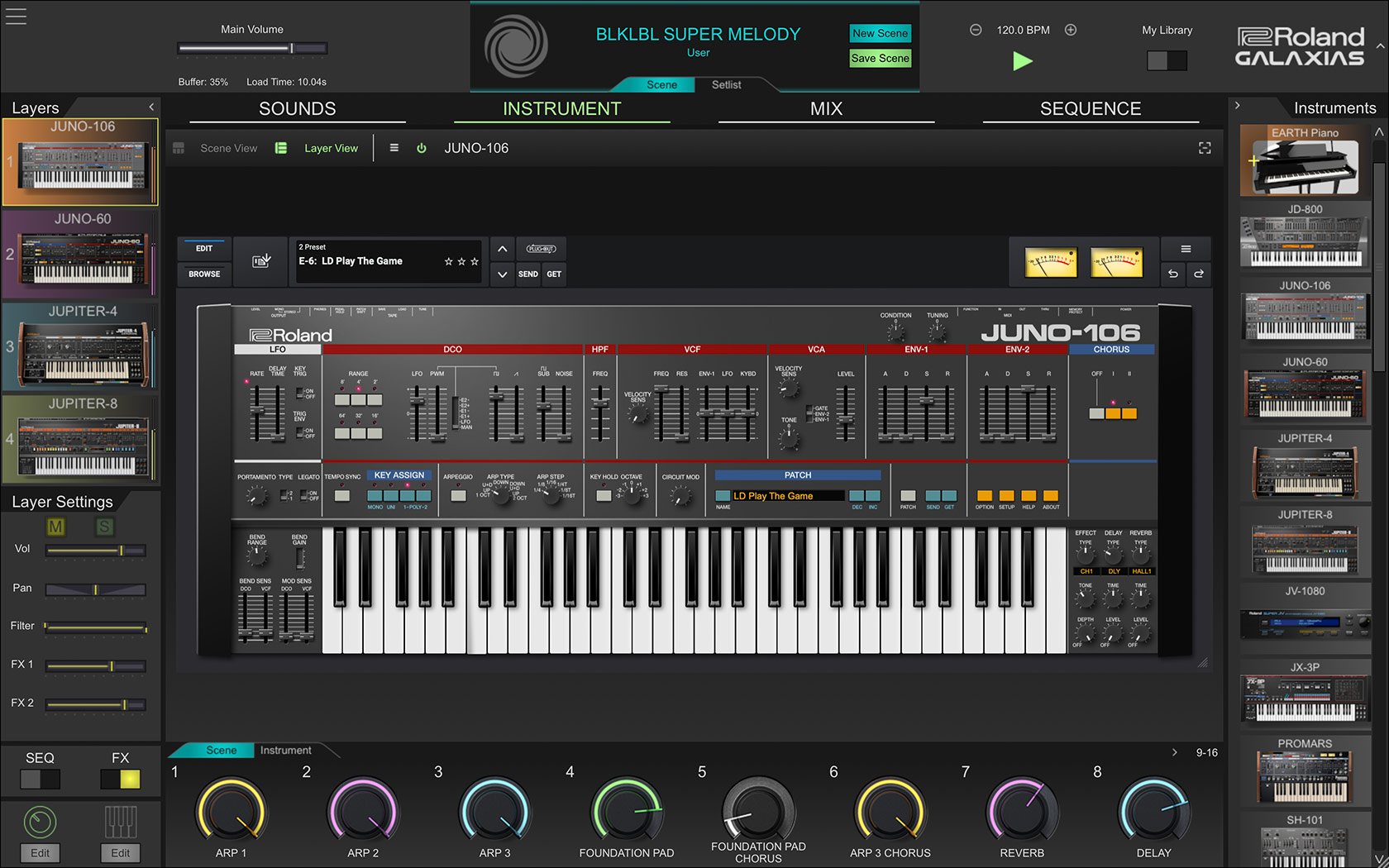Select next preset with down chevron
This screenshot has height=868, width=1389.
pos(502,274)
